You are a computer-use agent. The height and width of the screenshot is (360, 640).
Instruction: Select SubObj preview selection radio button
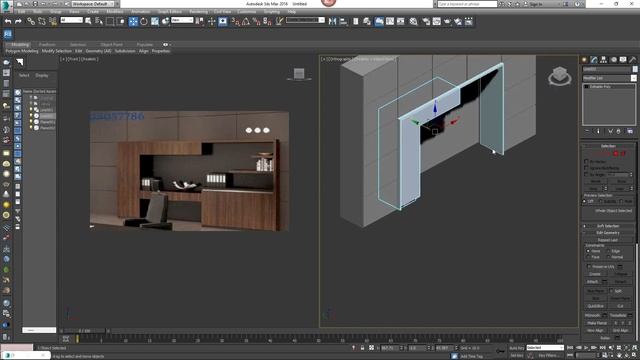[600, 201]
